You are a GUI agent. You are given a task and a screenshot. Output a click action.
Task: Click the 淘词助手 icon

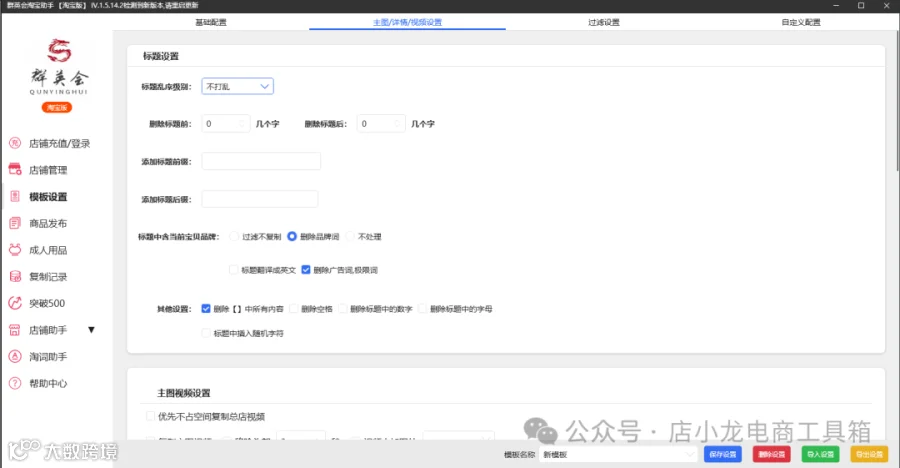[15, 356]
